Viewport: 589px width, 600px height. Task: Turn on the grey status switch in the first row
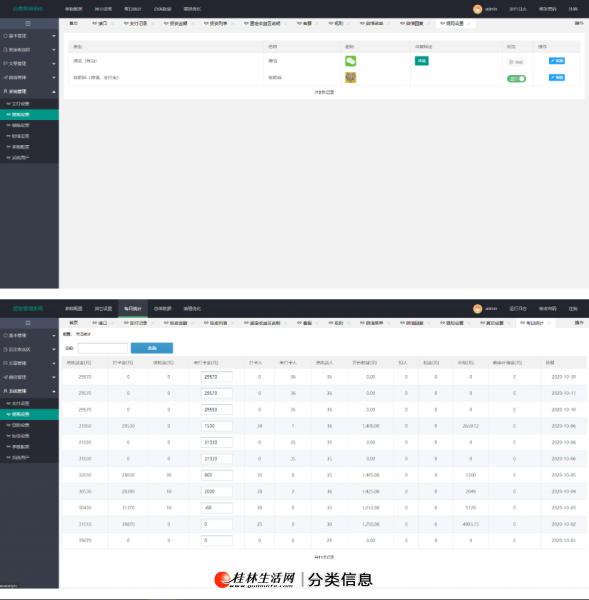point(516,62)
